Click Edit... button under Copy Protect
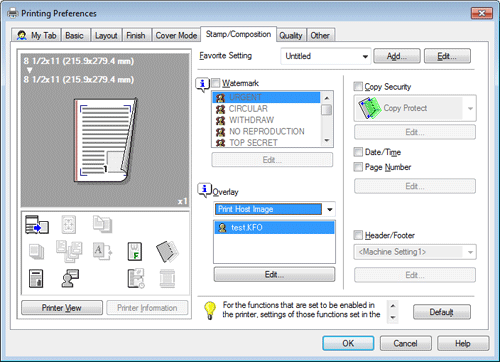 pyautogui.click(x=415, y=132)
